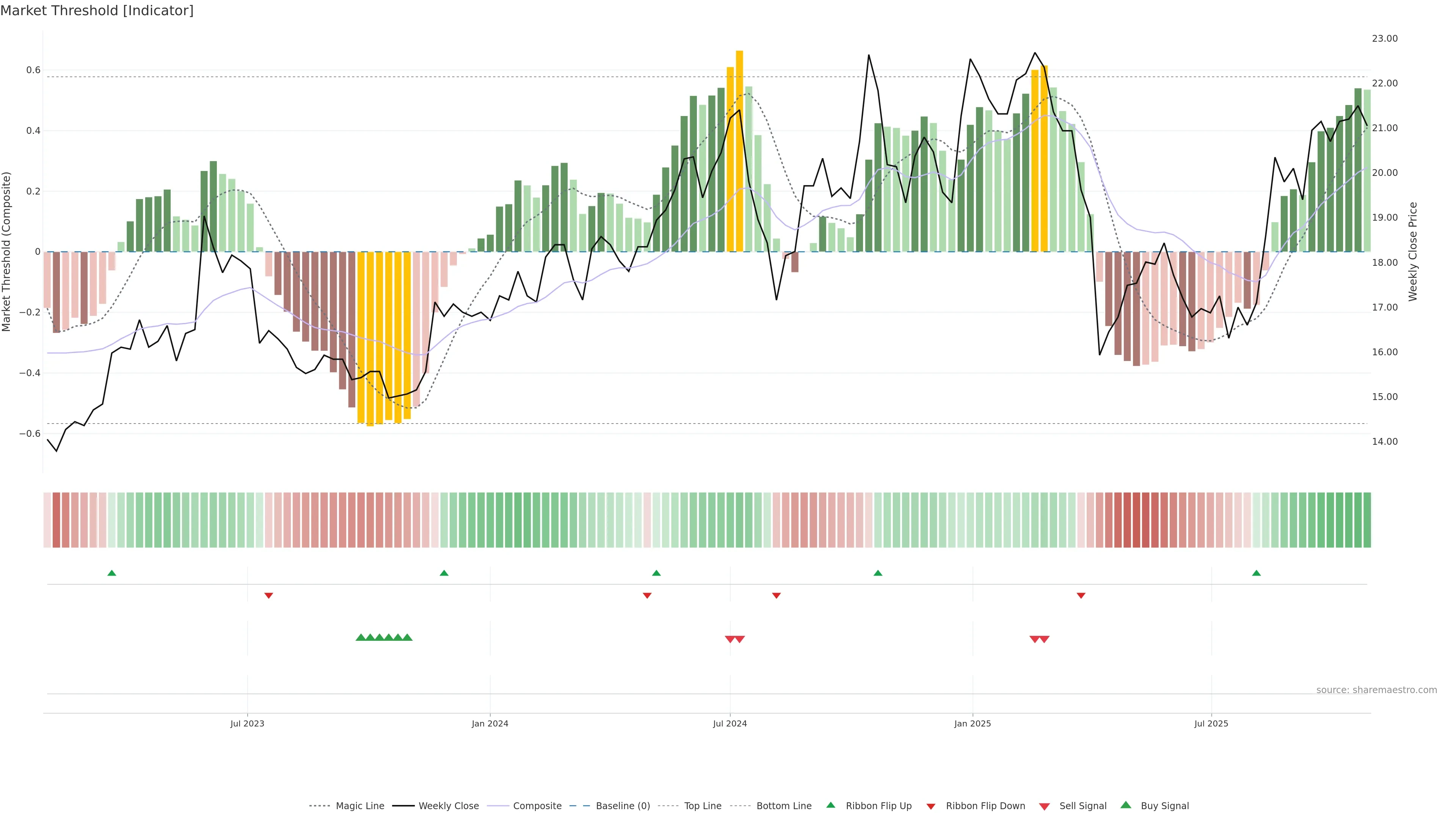Viewport: 1456px width, 819px height.
Task: Click the Jan 2025 axis label
Action: coord(972,723)
